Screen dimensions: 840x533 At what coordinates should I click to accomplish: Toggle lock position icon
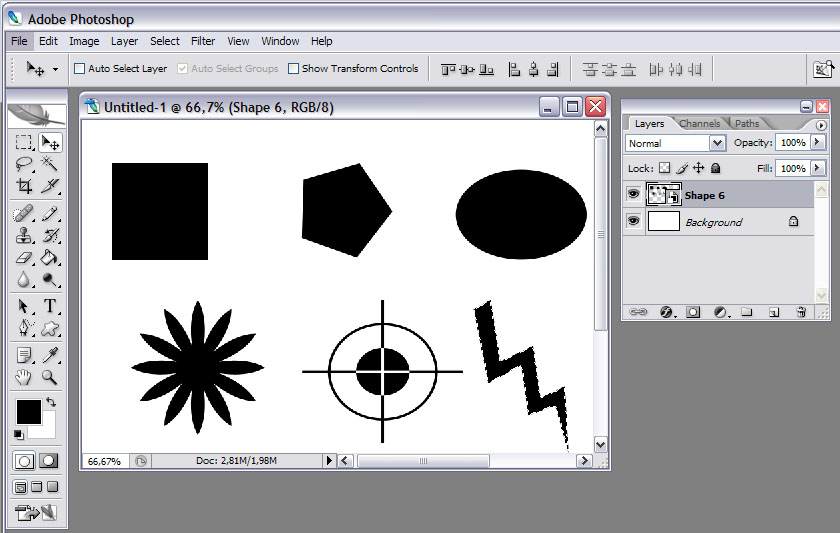[x=698, y=168]
